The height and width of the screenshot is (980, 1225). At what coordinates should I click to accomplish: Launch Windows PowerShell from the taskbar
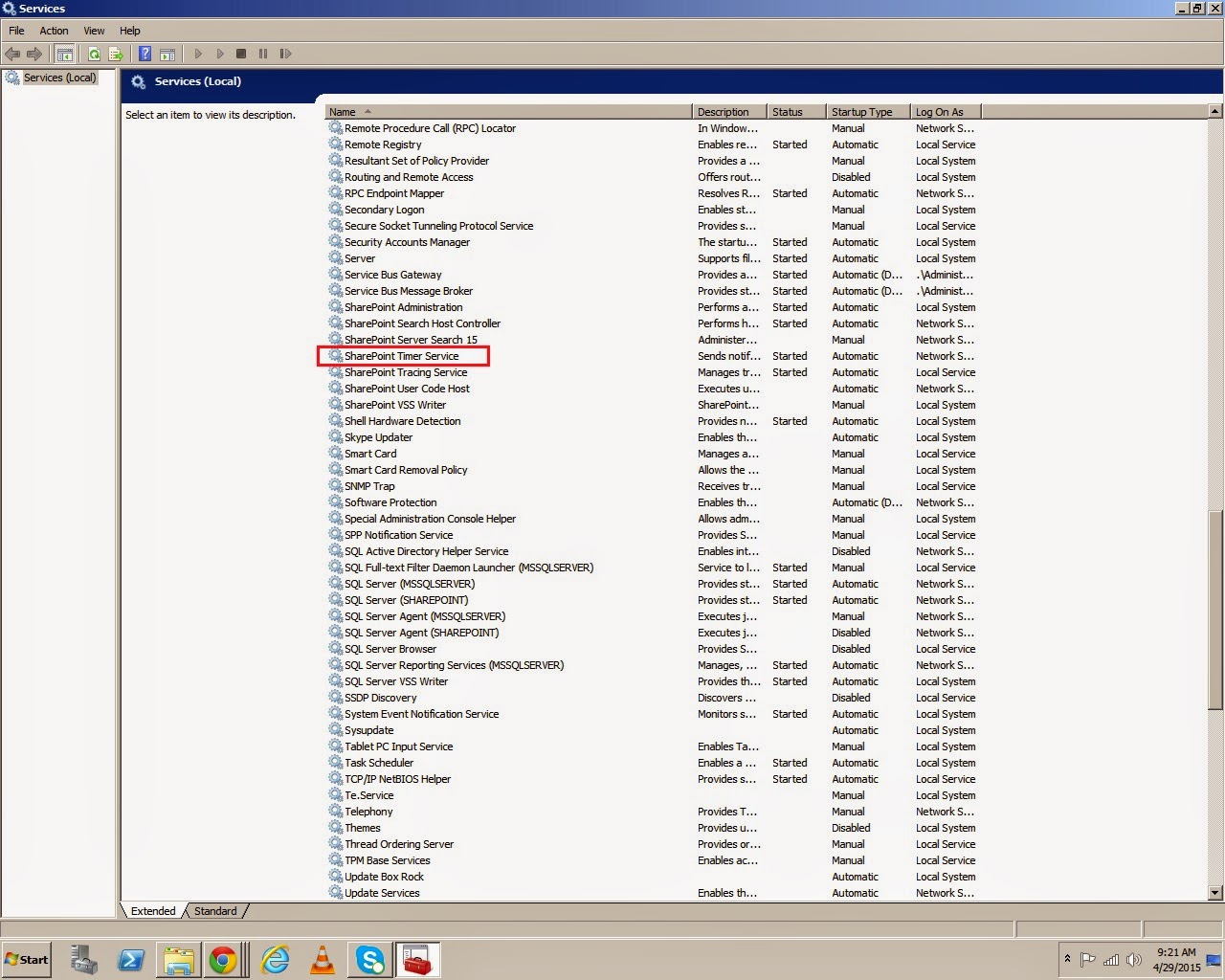point(131,959)
